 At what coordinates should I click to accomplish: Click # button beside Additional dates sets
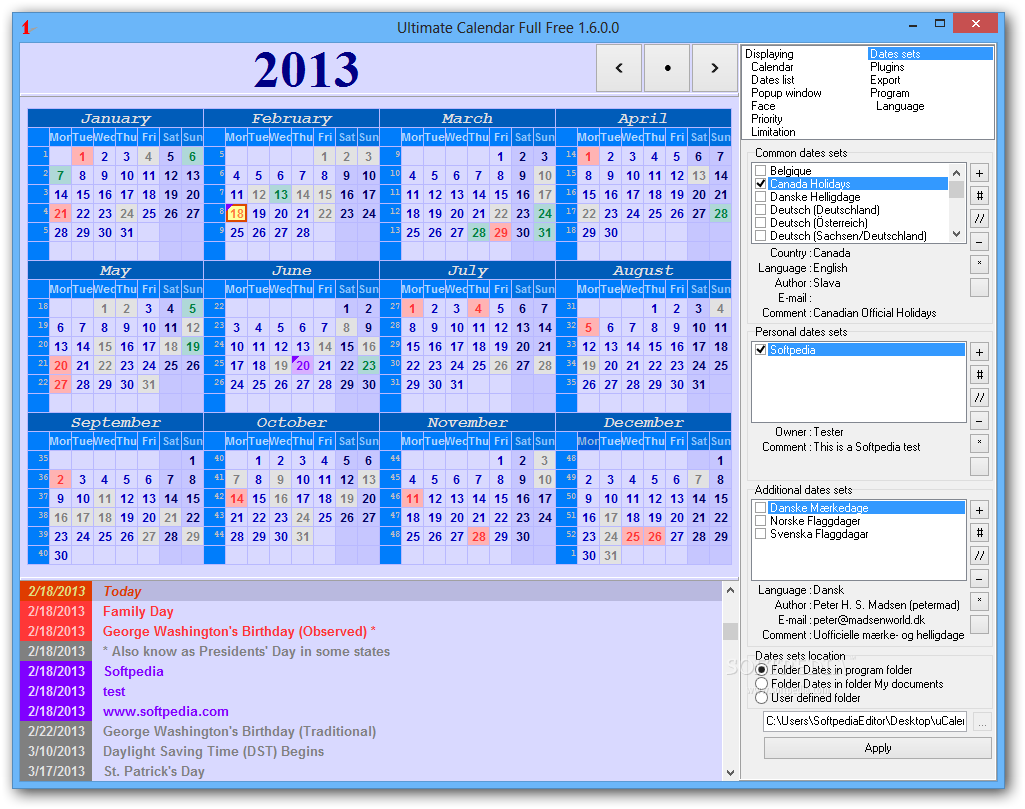click(979, 533)
